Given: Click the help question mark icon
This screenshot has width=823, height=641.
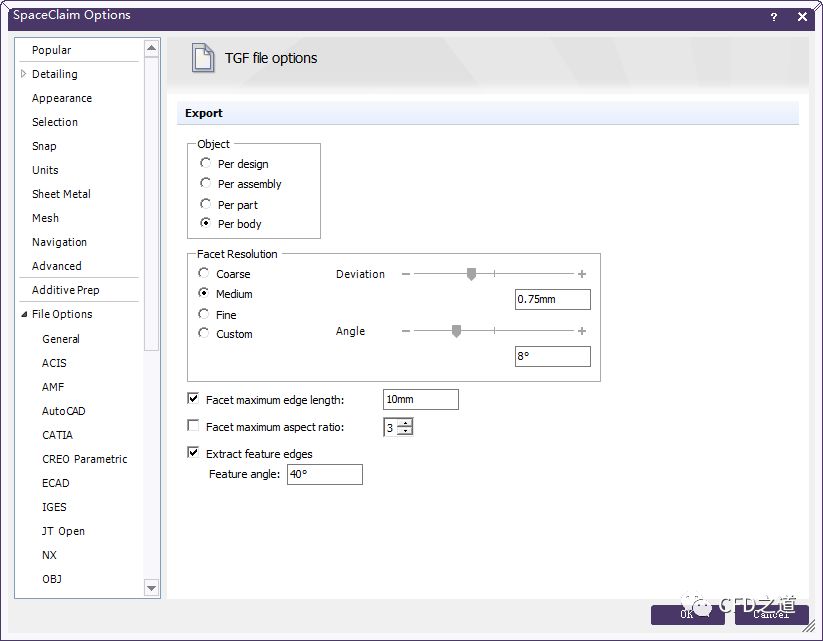Looking at the screenshot, I should (774, 17).
